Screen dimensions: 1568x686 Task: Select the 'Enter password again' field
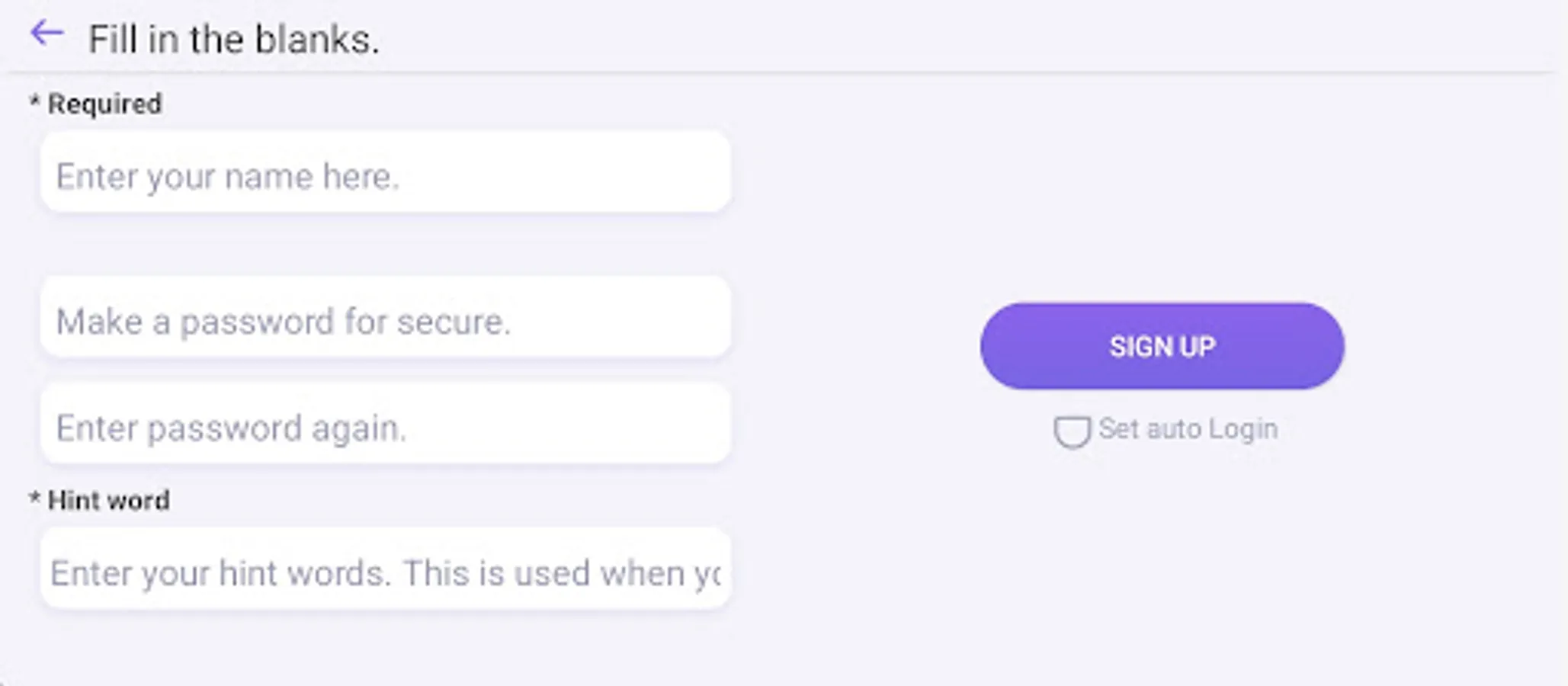(386, 426)
